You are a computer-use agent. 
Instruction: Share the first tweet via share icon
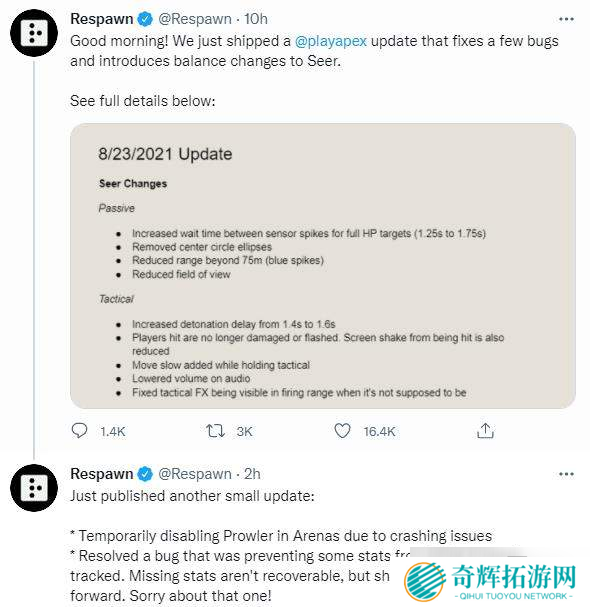tap(485, 430)
